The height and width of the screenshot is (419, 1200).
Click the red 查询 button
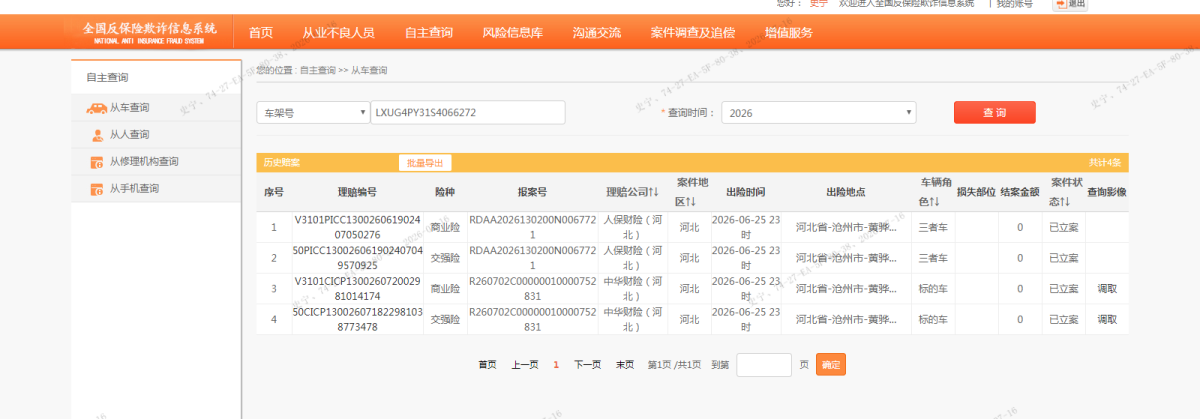995,112
